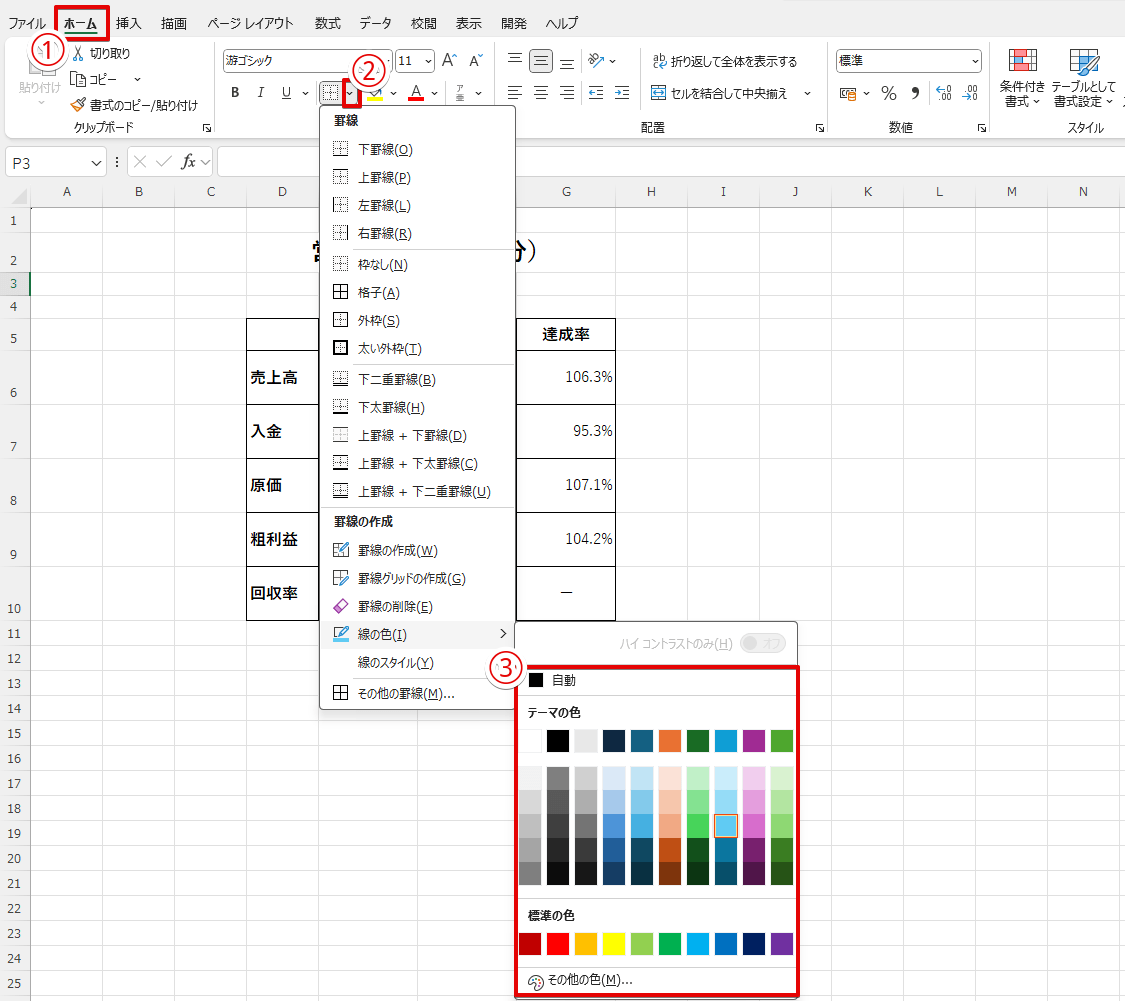
Task: Open the clipboard group dialog launcher
Action: coord(207,128)
